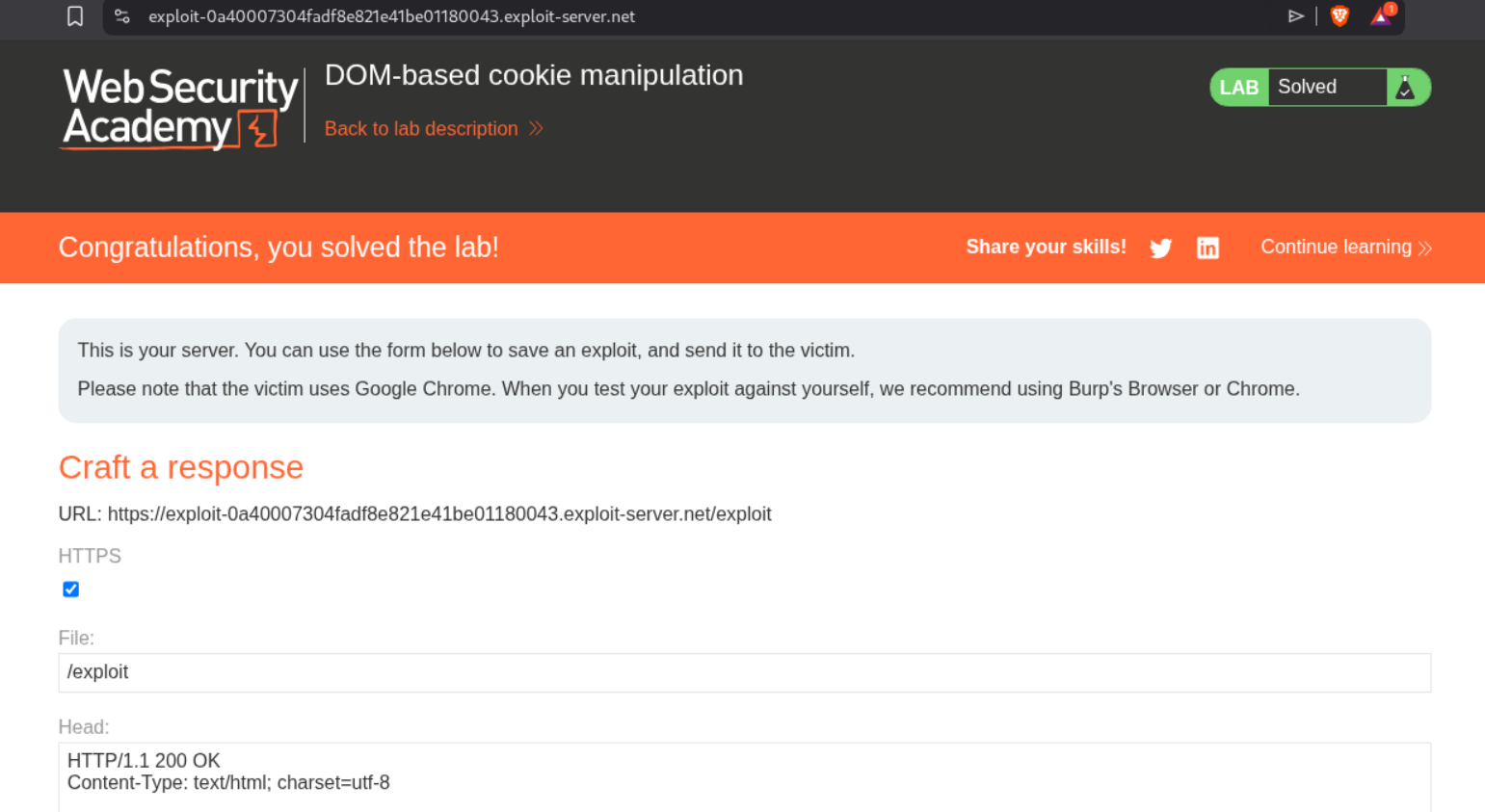Click the chevrons after Continue learning

[x=1425, y=249]
